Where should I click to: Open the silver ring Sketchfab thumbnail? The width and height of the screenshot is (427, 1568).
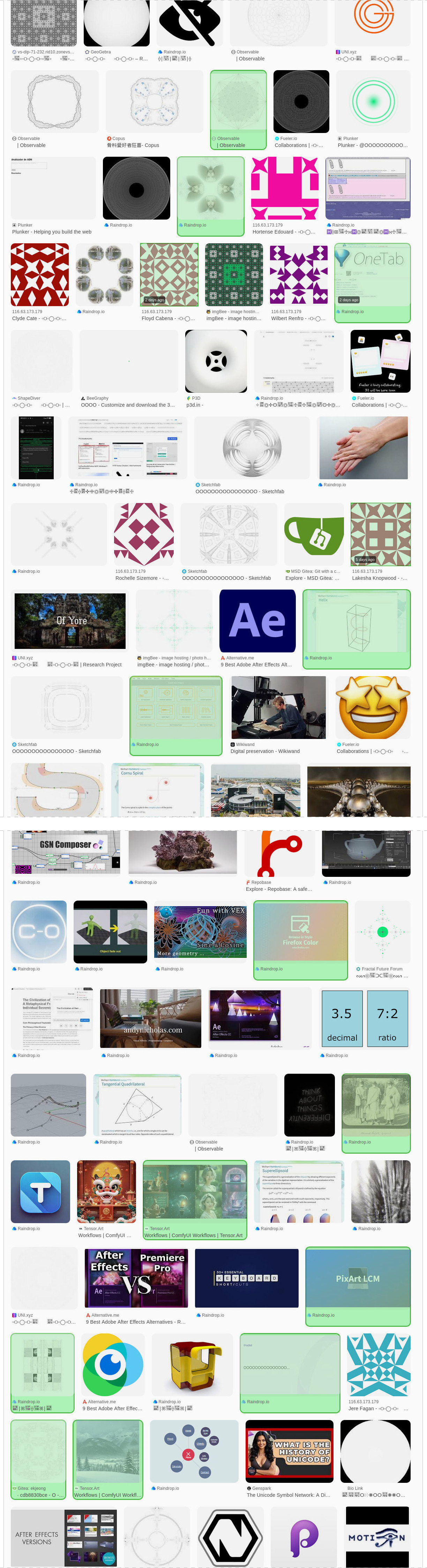click(x=253, y=448)
